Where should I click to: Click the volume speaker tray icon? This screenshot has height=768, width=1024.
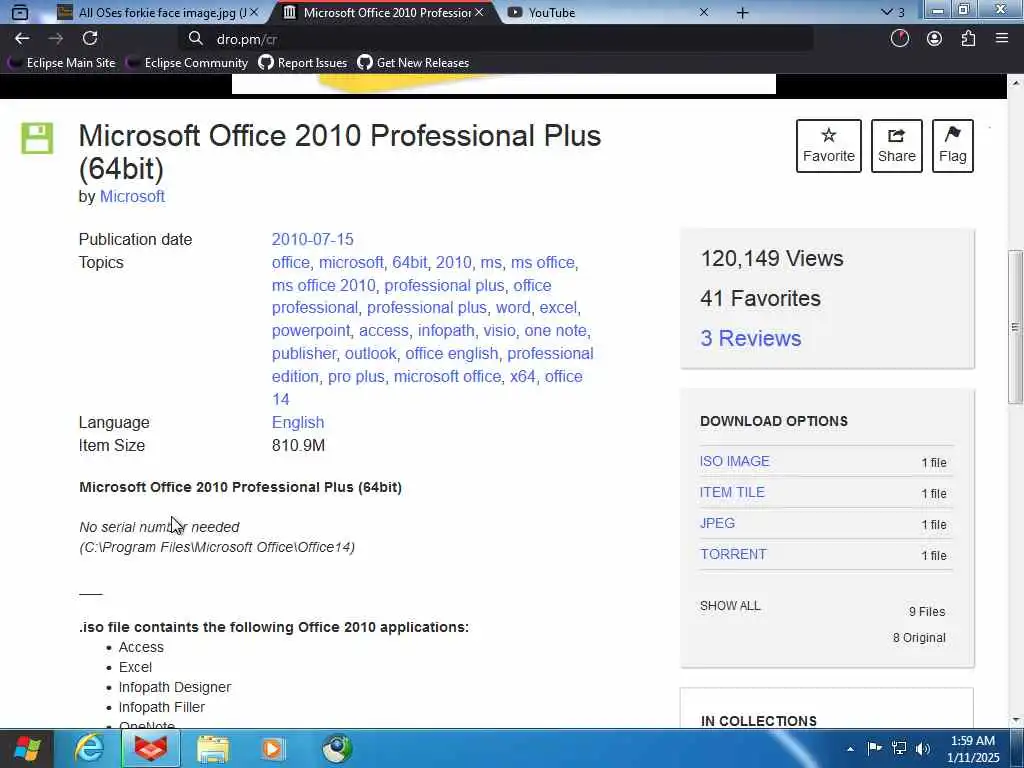923,748
